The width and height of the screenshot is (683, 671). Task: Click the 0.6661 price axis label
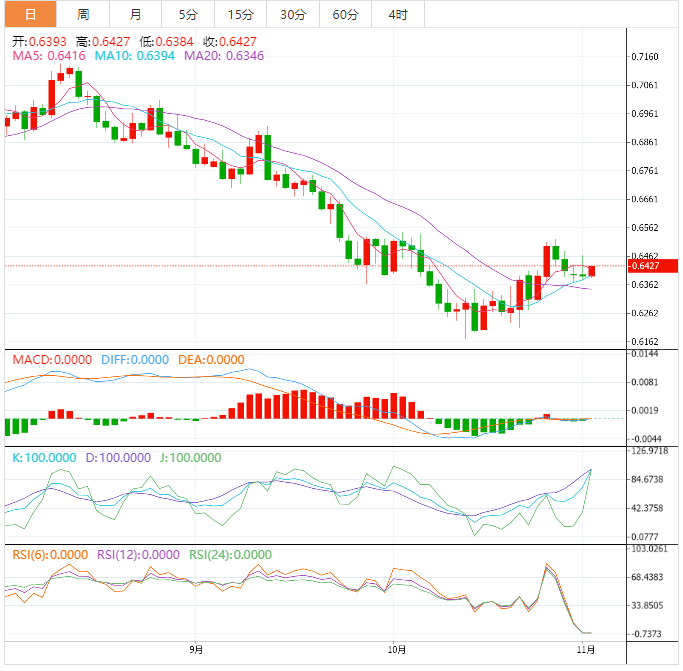coord(645,200)
